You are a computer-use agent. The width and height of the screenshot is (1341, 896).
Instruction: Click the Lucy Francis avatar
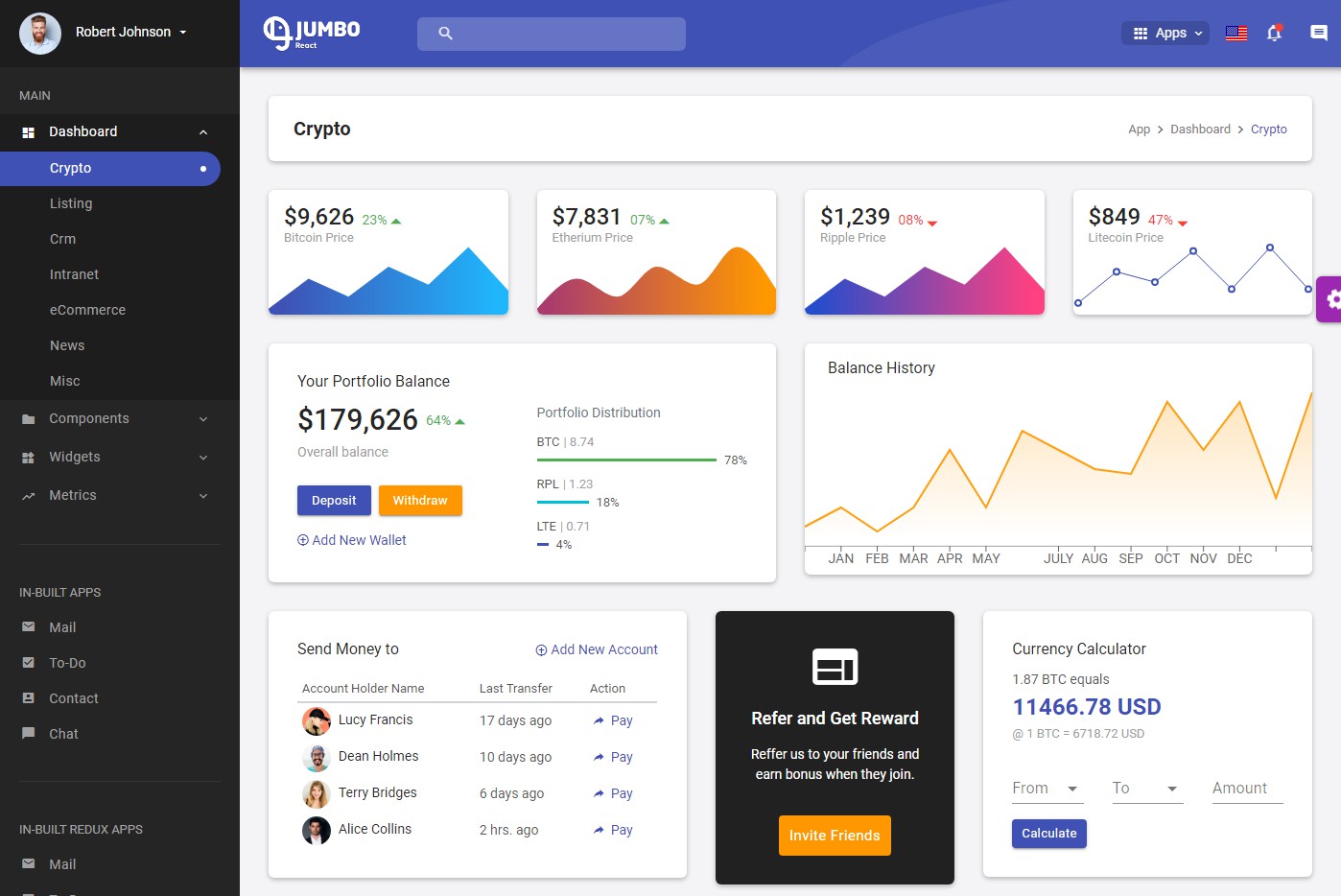point(317,720)
